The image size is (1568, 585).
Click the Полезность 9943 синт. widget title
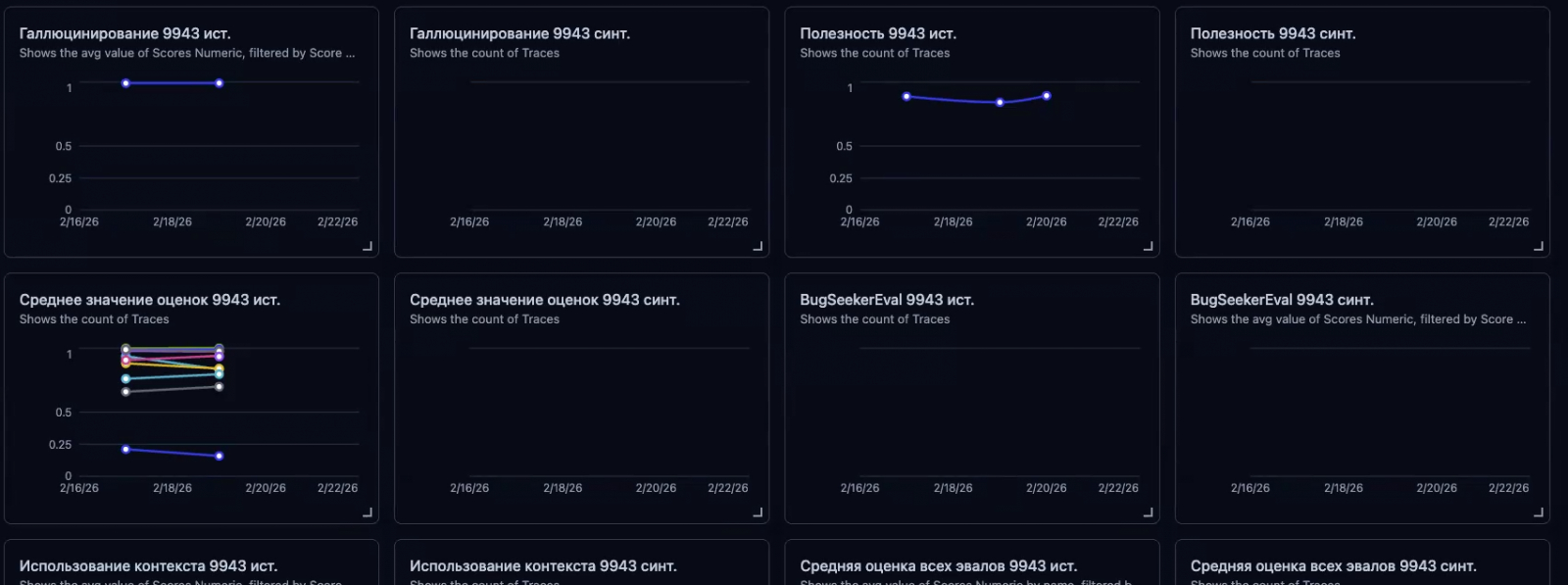point(1272,33)
